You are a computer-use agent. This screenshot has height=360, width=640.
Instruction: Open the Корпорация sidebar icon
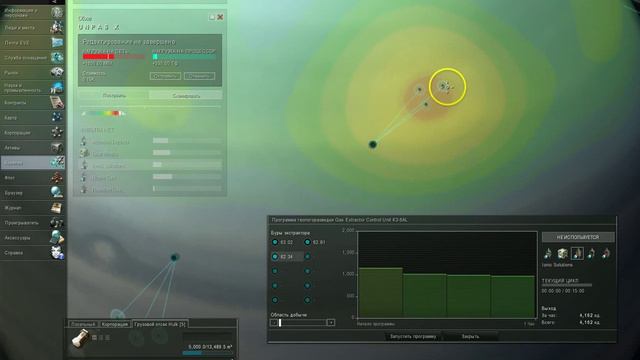(x=57, y=133)
